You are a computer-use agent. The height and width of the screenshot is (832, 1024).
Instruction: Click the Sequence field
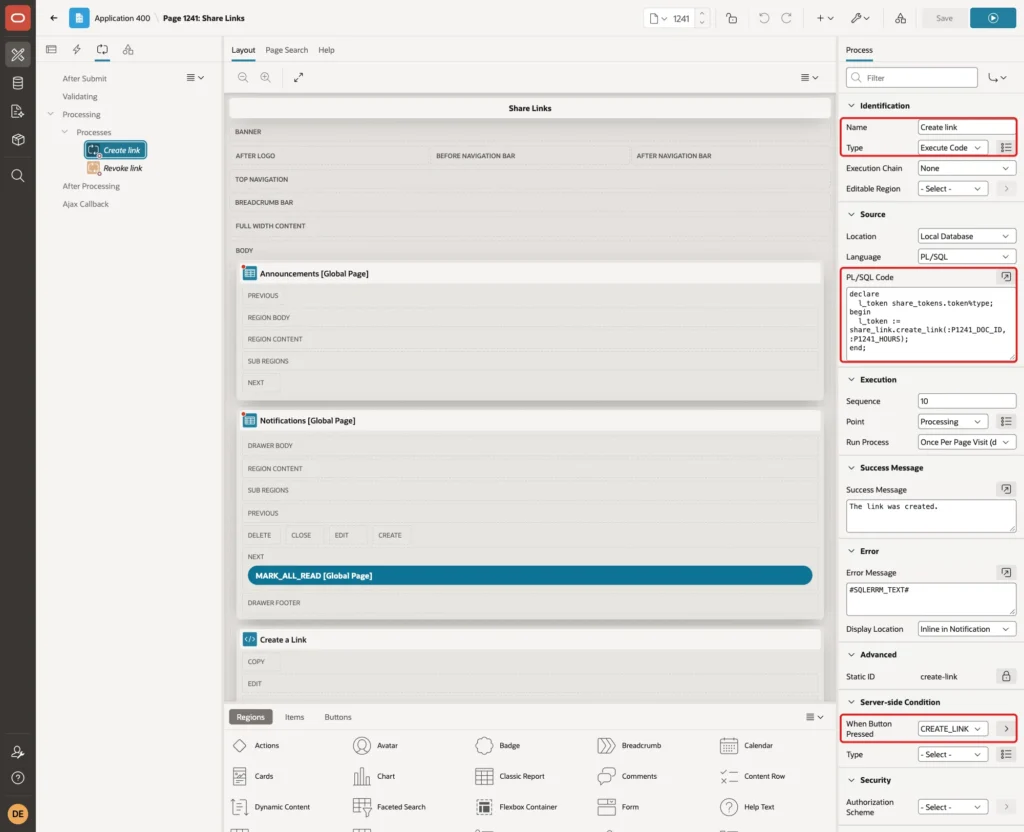[967, 401]
